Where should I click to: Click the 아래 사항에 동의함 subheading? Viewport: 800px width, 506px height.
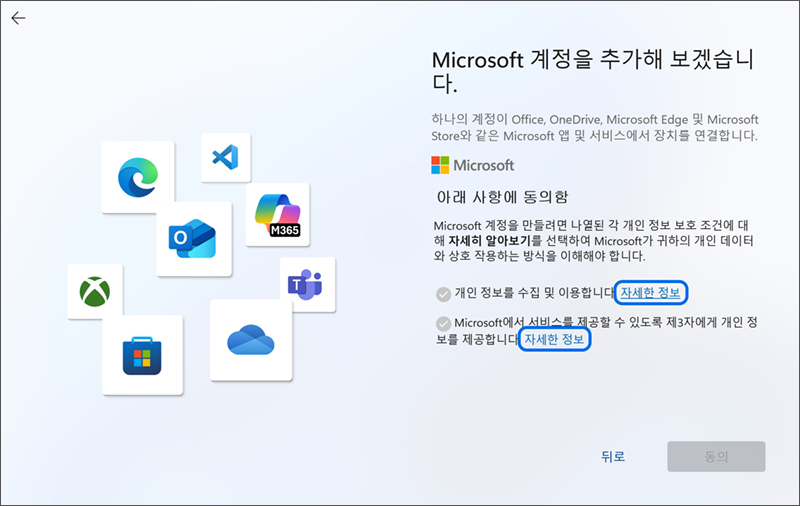pyautogui.click(x=503, y=197)
